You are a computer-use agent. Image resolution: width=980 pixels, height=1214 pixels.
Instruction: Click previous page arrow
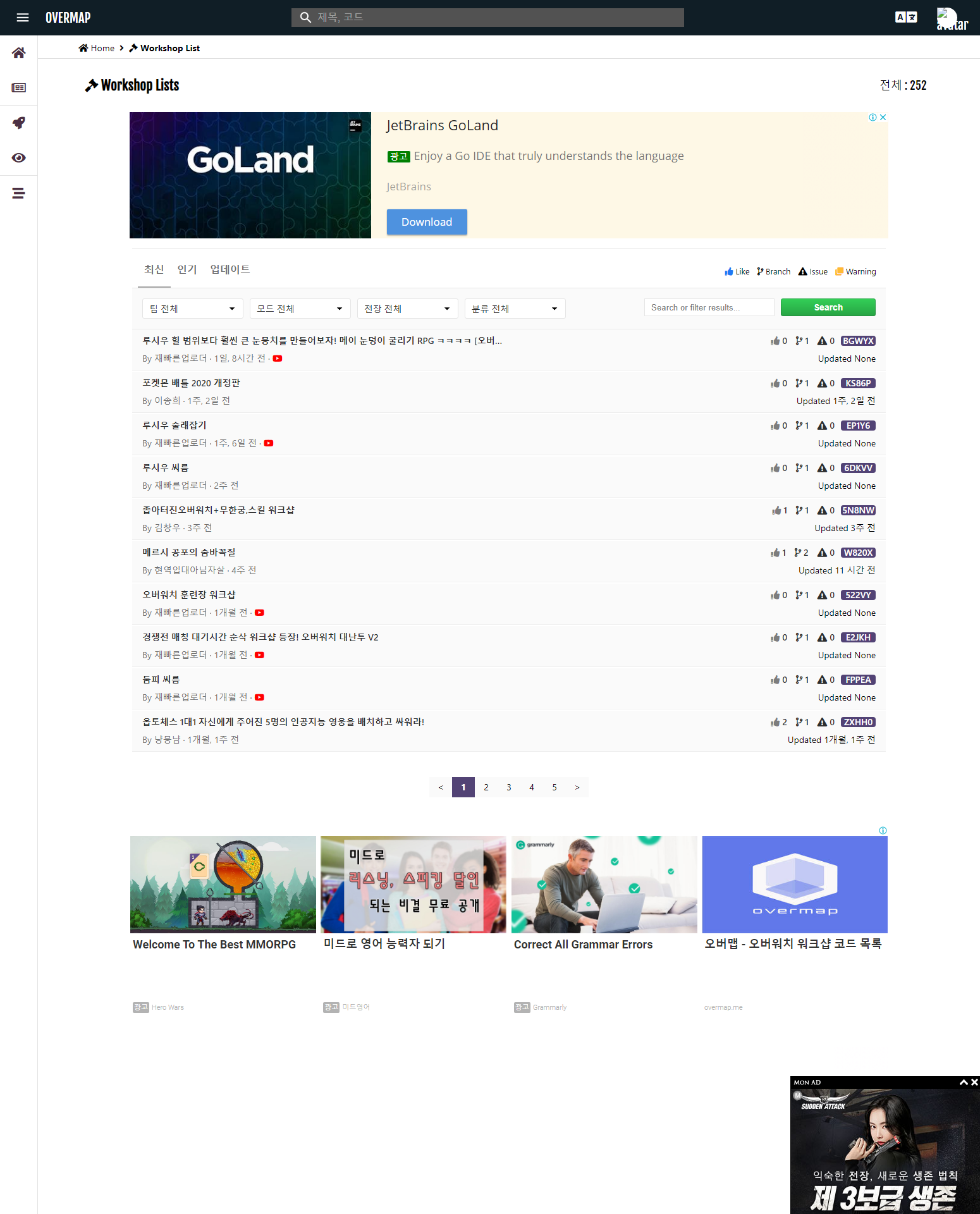[x=441, y=787]
